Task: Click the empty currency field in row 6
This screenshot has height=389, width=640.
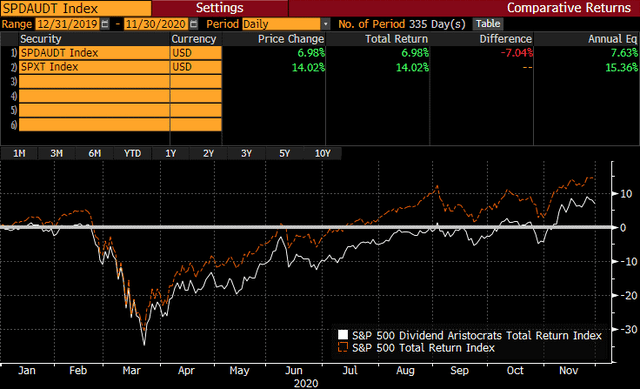Action: tap(196, 124)
